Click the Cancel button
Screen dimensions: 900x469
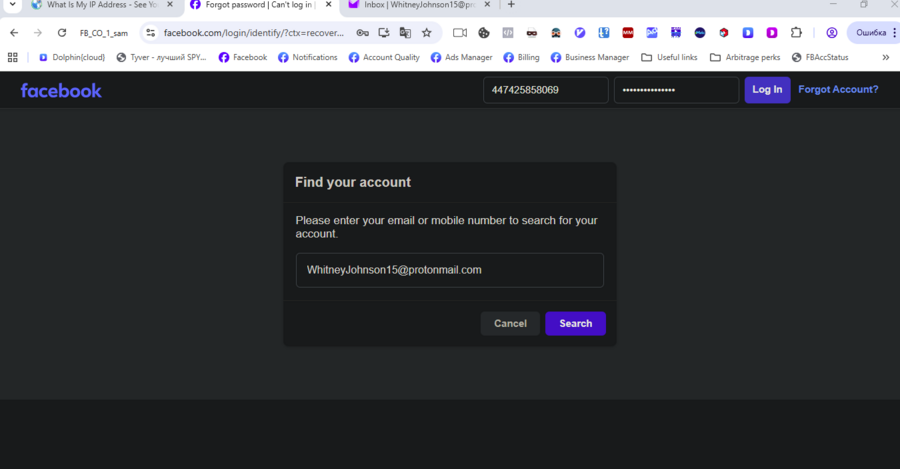(x=510, y=323)
